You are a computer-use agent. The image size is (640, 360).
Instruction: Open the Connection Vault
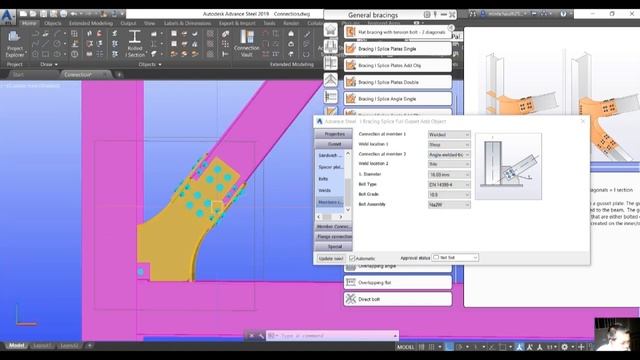247,44
